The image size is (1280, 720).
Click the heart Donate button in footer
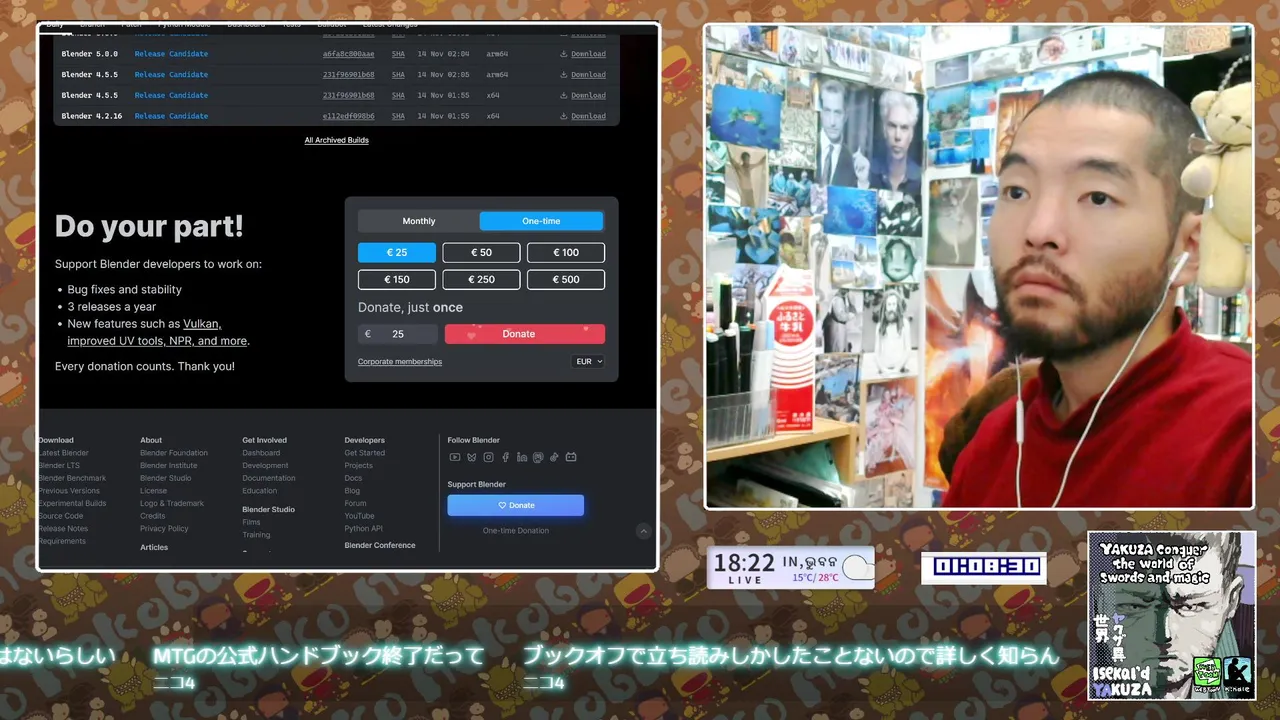(515, 505)
